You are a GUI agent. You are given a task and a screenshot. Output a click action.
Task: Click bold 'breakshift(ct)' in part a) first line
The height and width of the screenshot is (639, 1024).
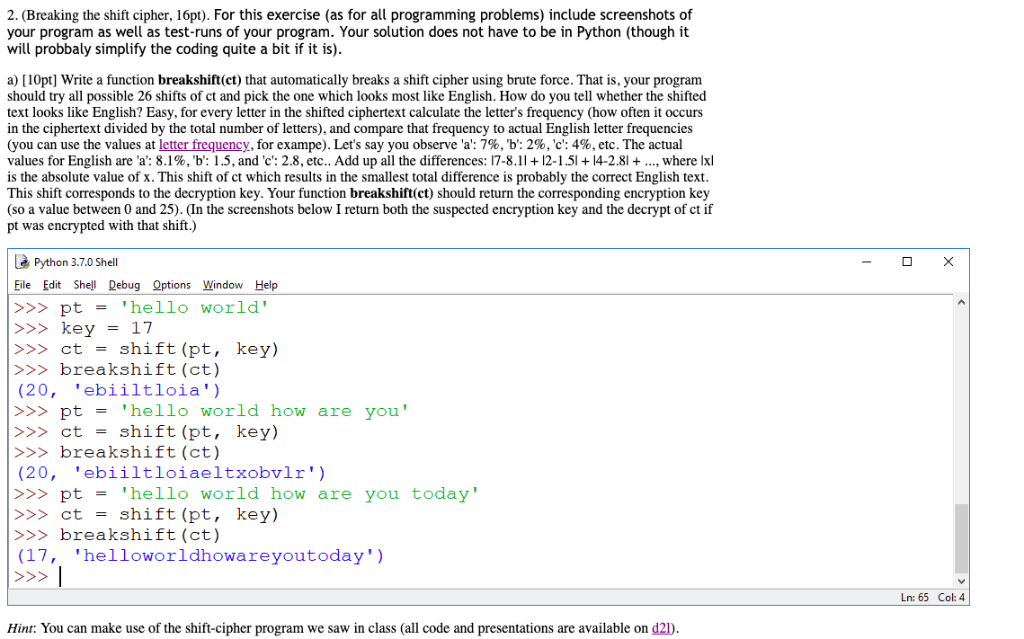point(200,80)
